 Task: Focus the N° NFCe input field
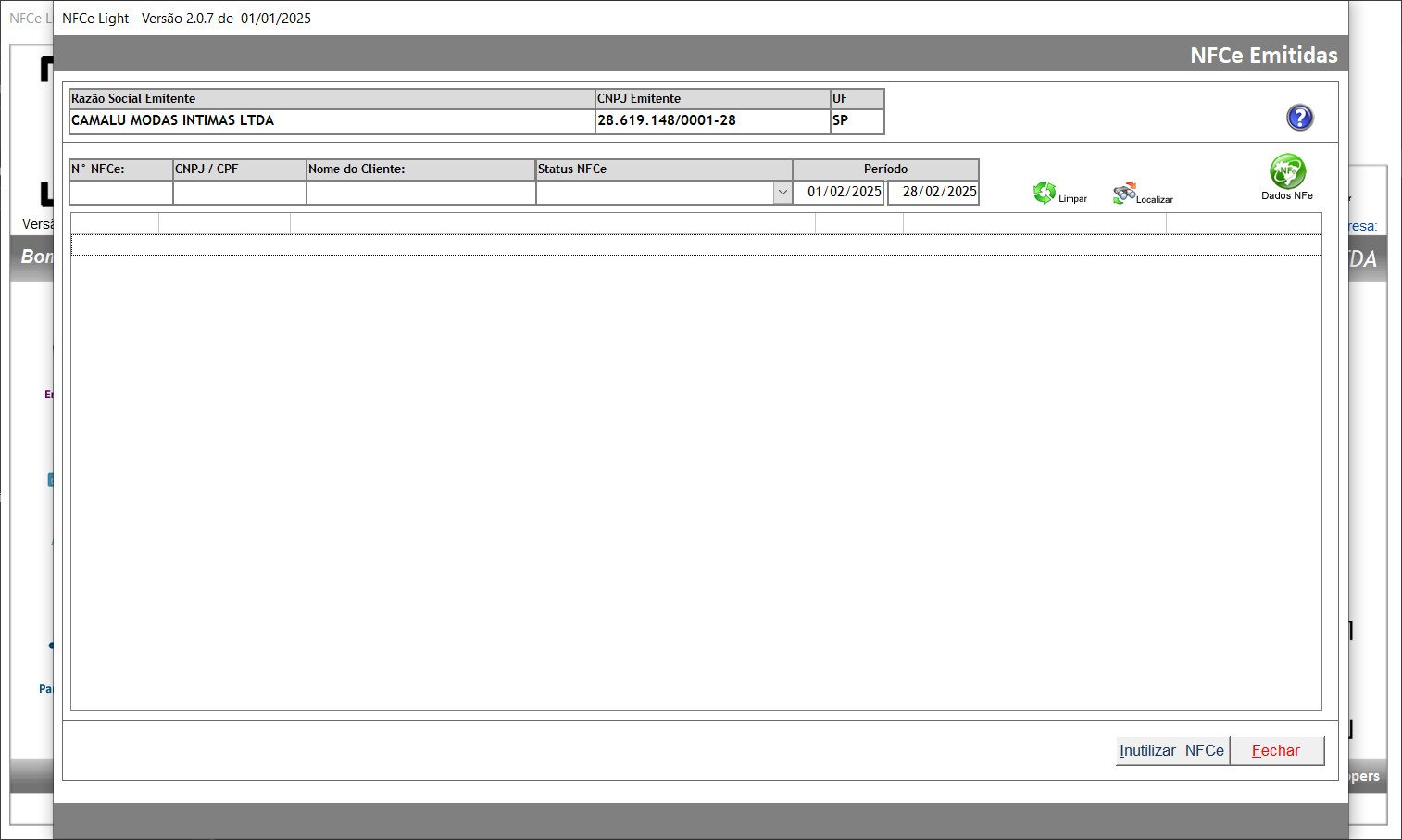point(121,193)
